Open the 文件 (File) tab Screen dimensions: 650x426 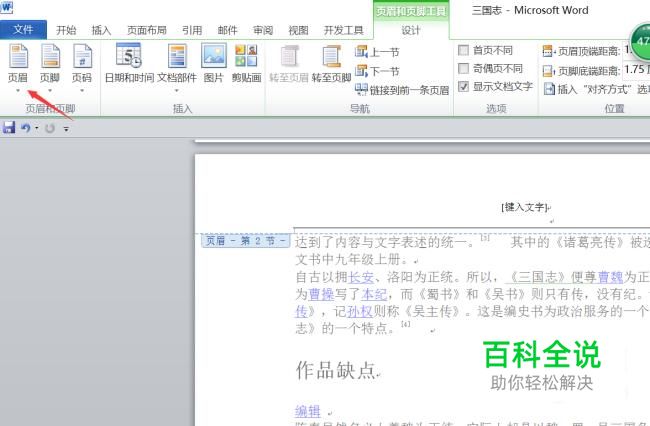click(23, 29)
